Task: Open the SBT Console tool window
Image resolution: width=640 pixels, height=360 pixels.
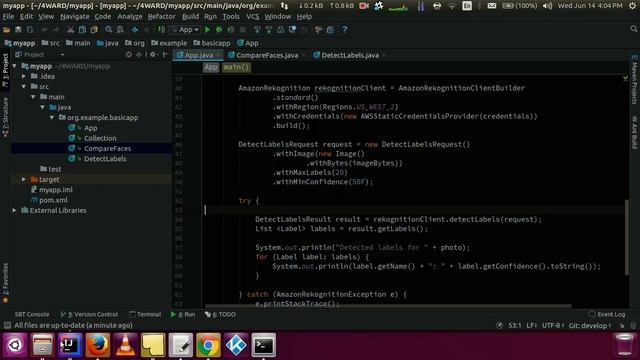Action: click(x=32, y=314)
